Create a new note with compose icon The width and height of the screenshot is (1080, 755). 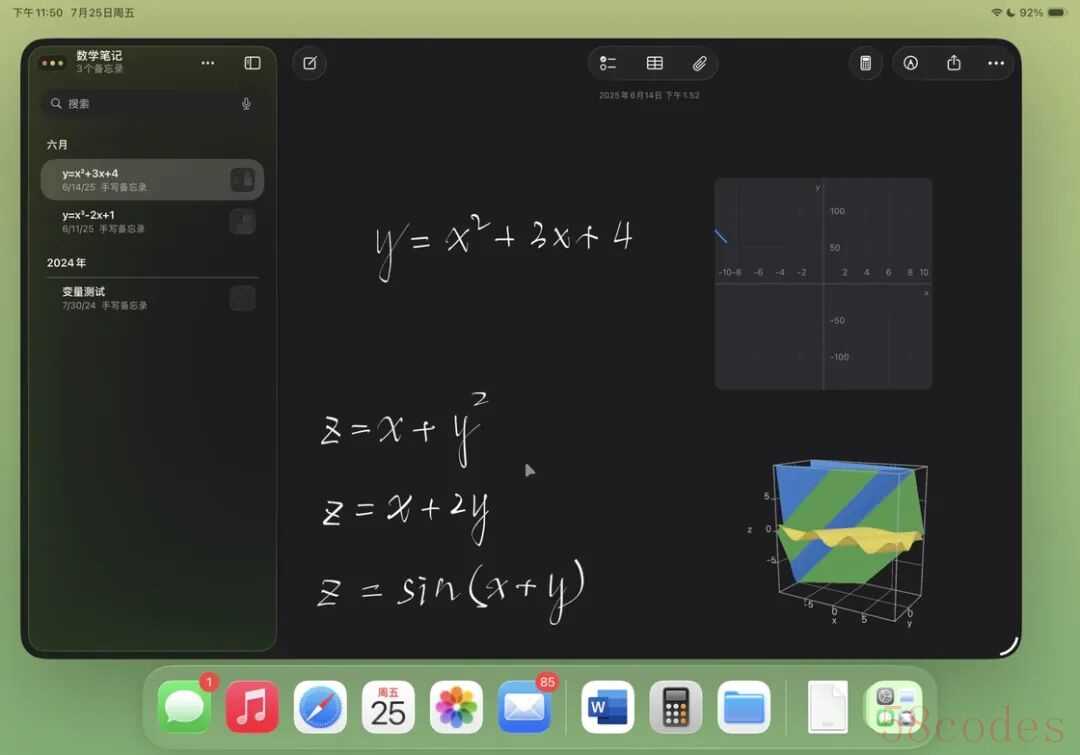309,63
